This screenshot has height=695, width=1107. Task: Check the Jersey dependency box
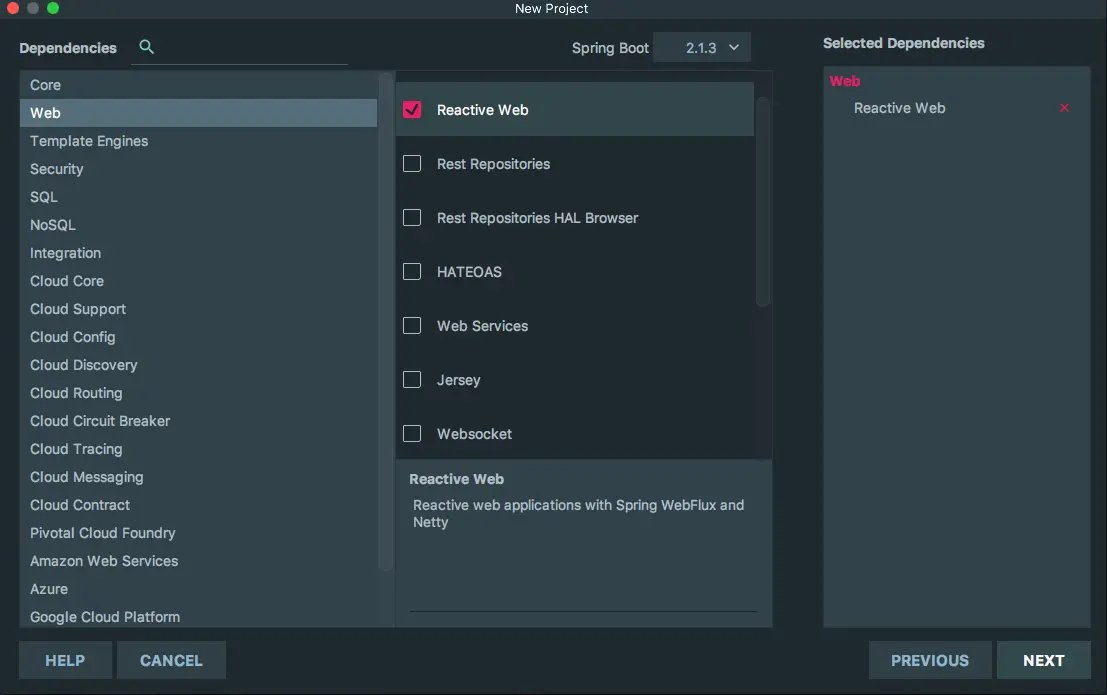412,380
